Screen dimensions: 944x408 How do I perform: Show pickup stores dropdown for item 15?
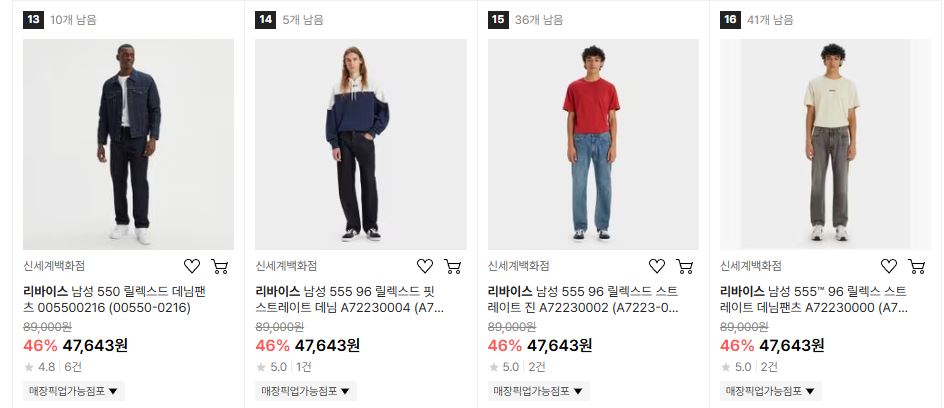(538, 391)
